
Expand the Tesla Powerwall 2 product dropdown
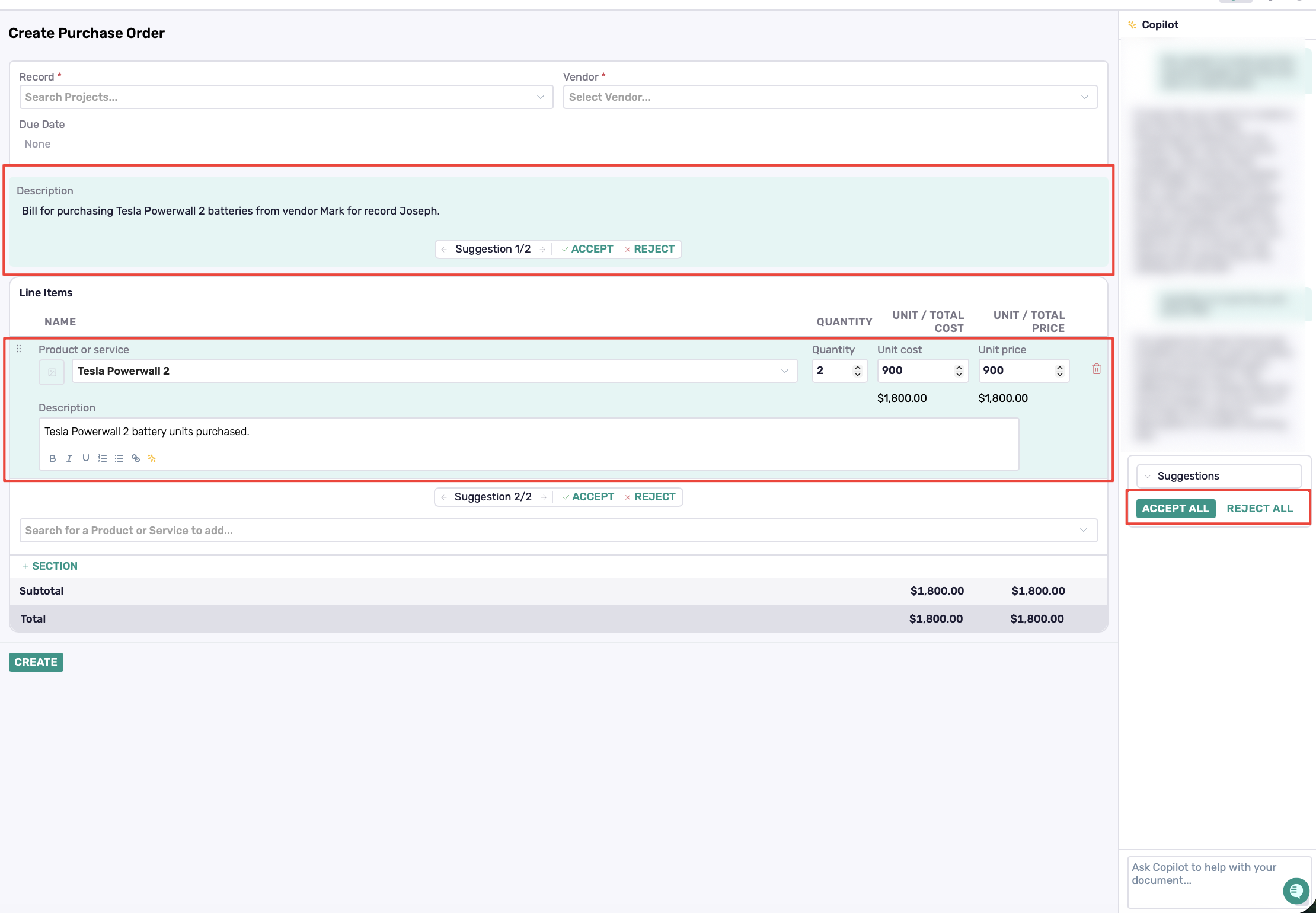(x=784, y=371)
